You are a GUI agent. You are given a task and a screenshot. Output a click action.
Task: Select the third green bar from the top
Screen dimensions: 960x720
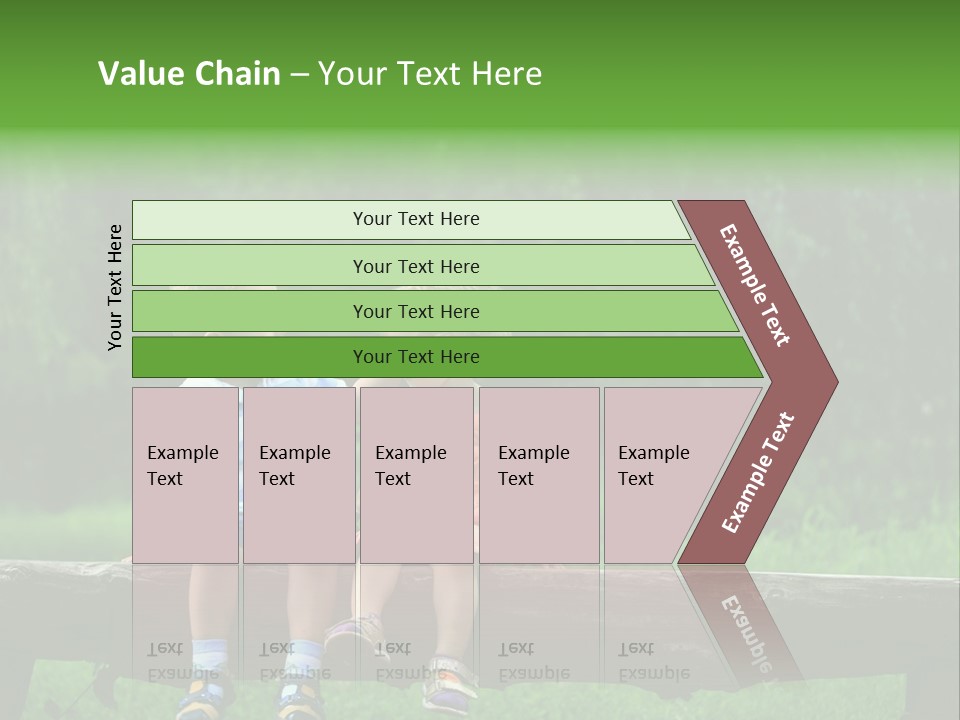[x=415, y=311]
